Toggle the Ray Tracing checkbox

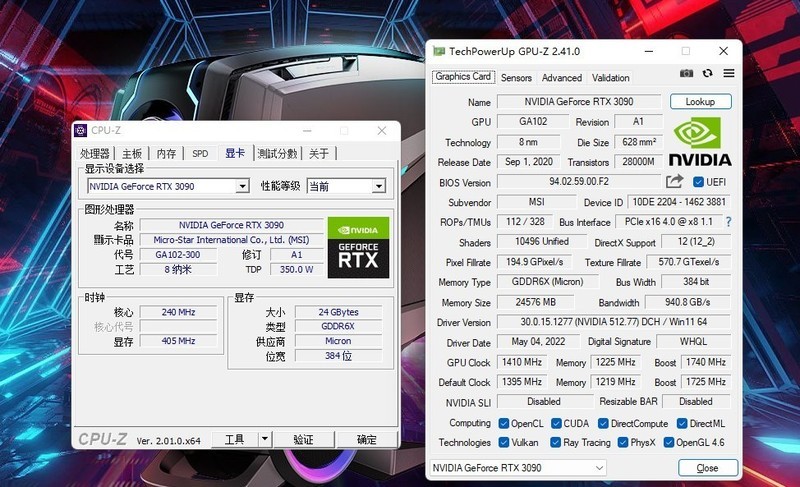555,442
